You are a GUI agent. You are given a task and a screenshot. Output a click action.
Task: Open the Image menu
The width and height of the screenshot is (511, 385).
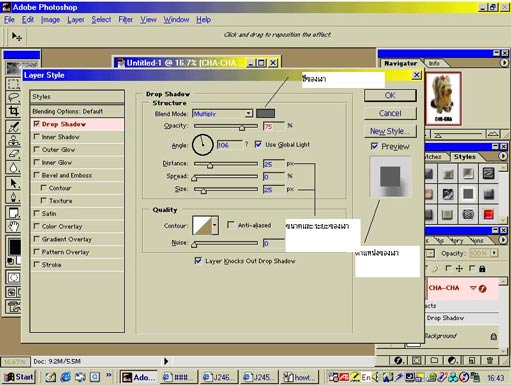point(50,20)
